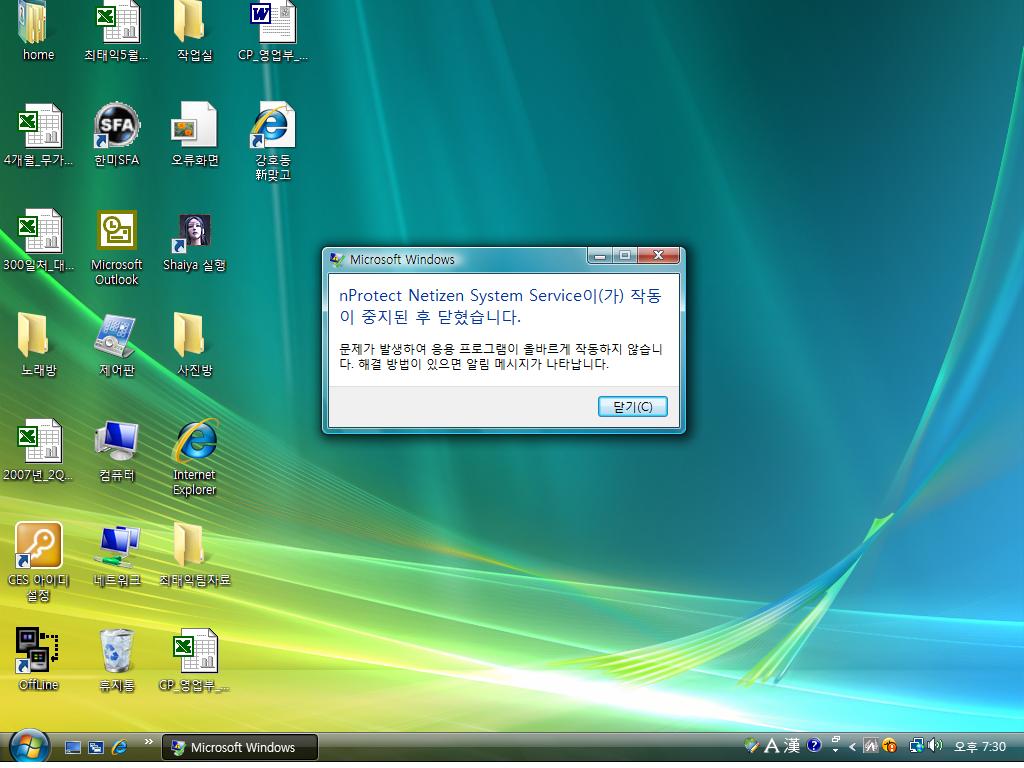
Task: Open the 컴퓨터 desktop icon
Action: pyautogui.click(x=116, y=449)
